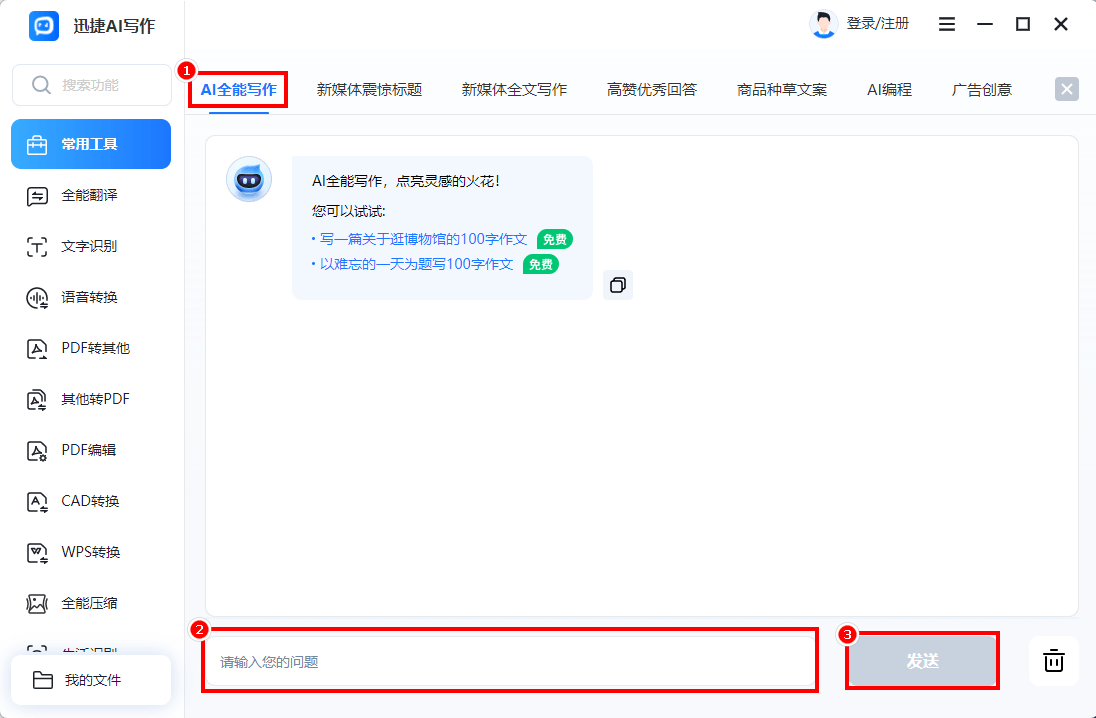
Task: Click 免费 badge beside 逛博物馆 prompt
Action: click(555, 240)
